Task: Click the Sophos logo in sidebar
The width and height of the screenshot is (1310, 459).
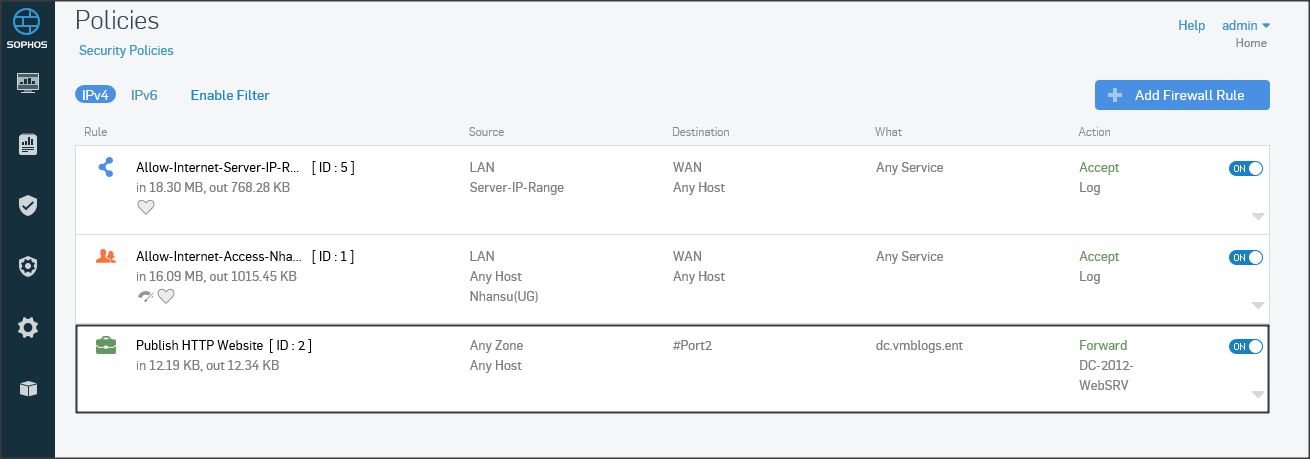Action: pyautogui.click(x=28, y=27)
